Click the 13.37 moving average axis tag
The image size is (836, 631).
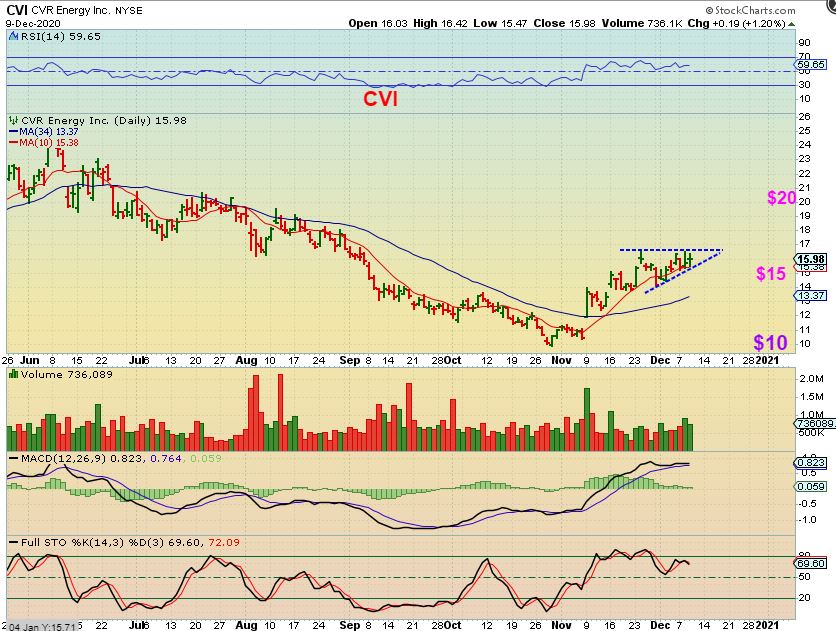tap(811, 295)
